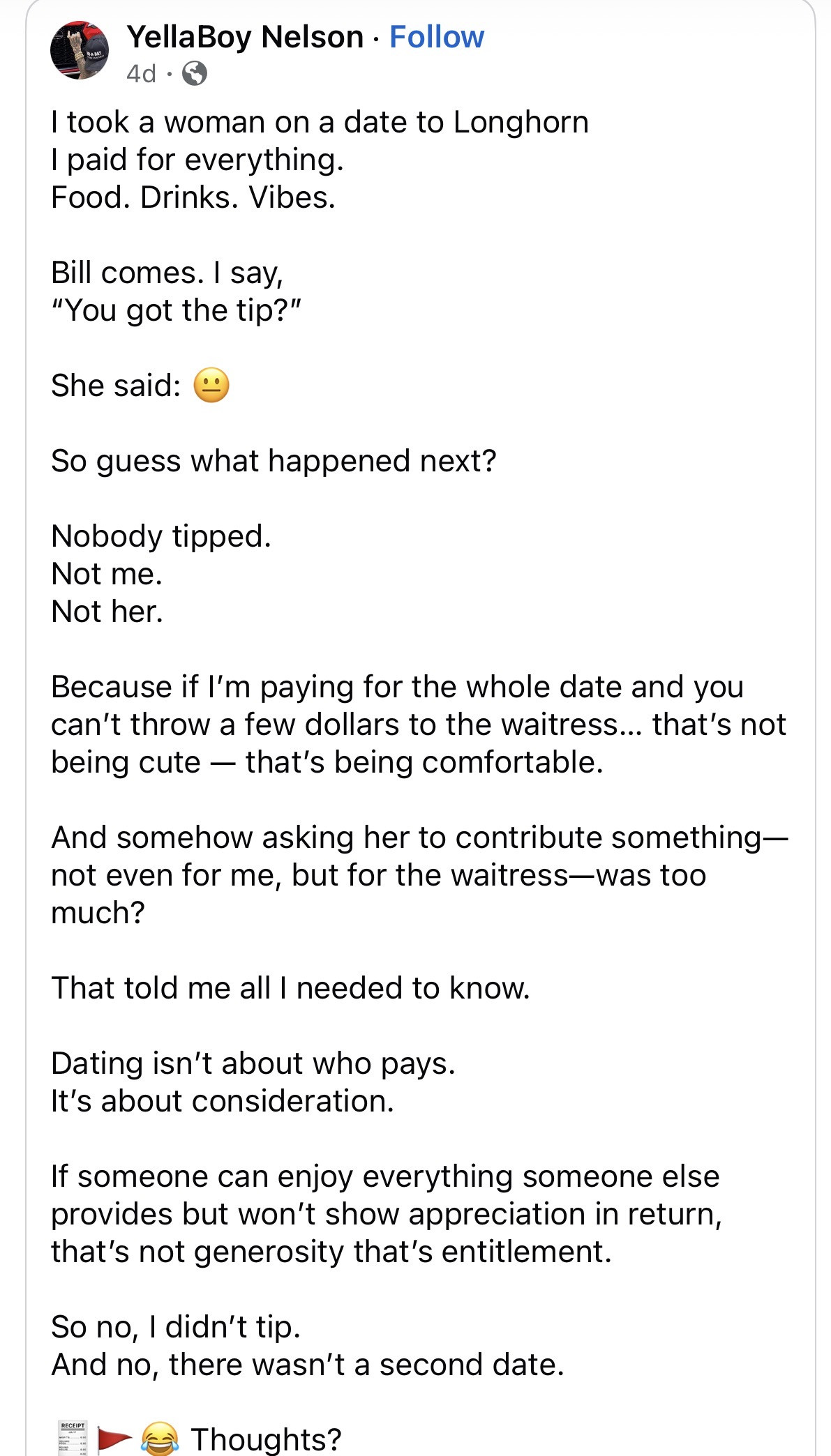Click "So guess what happened next?"
This screenshot has height=1456, width=831.
(274, 461)
